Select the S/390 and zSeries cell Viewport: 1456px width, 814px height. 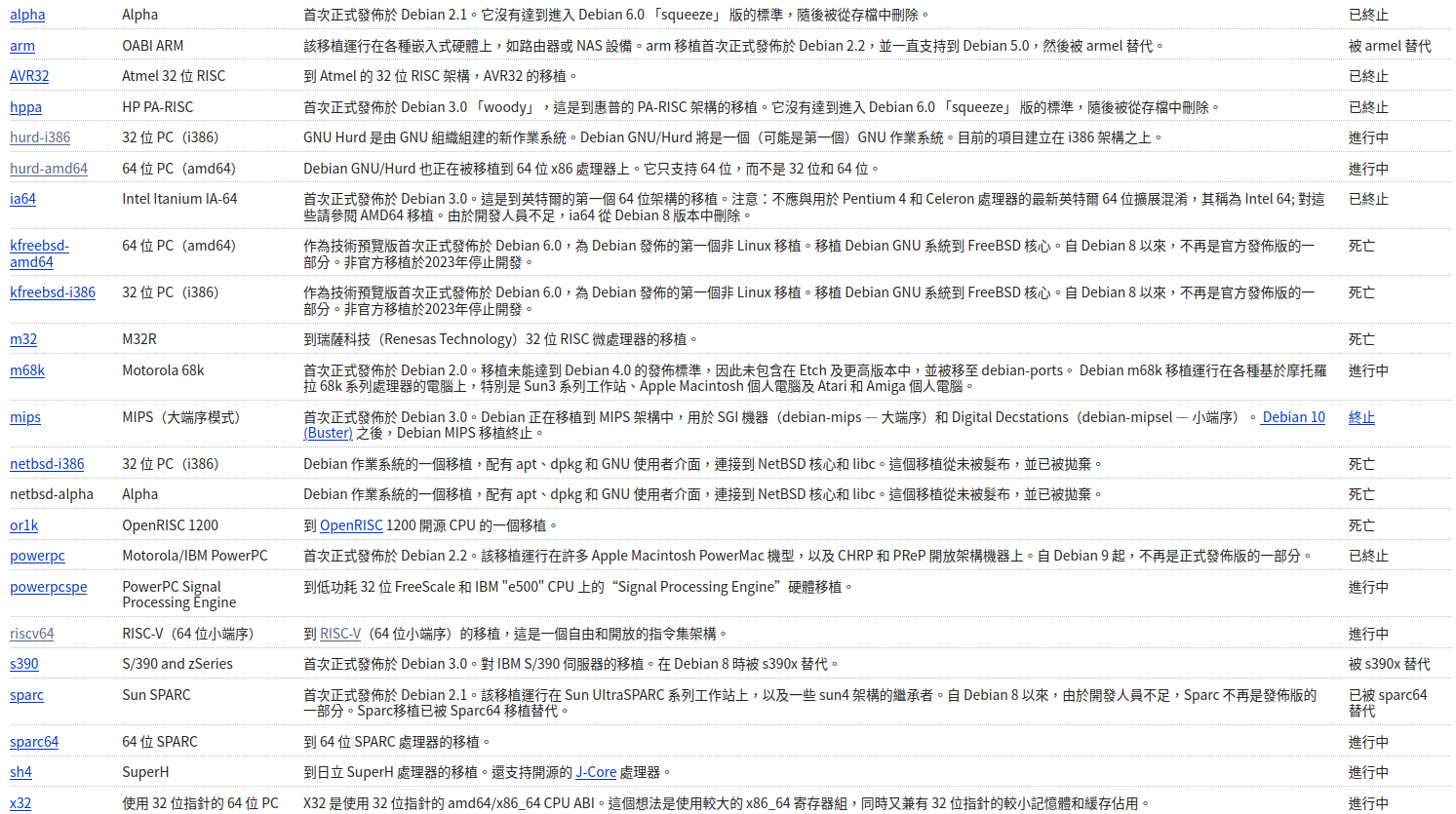[x=177, y=664]
